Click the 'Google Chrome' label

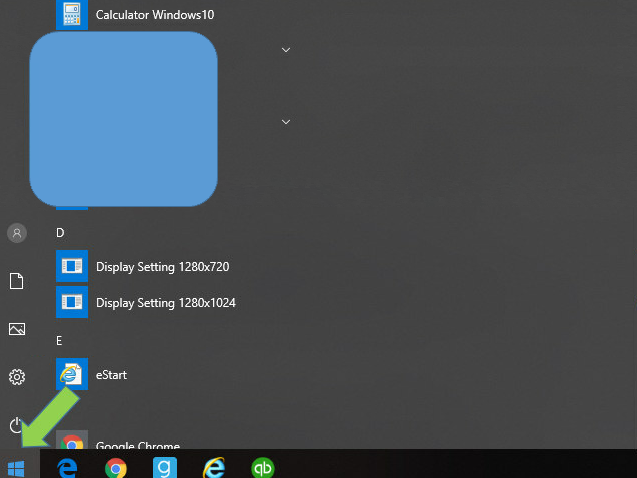pyautogui.click(x=138, y=445)
